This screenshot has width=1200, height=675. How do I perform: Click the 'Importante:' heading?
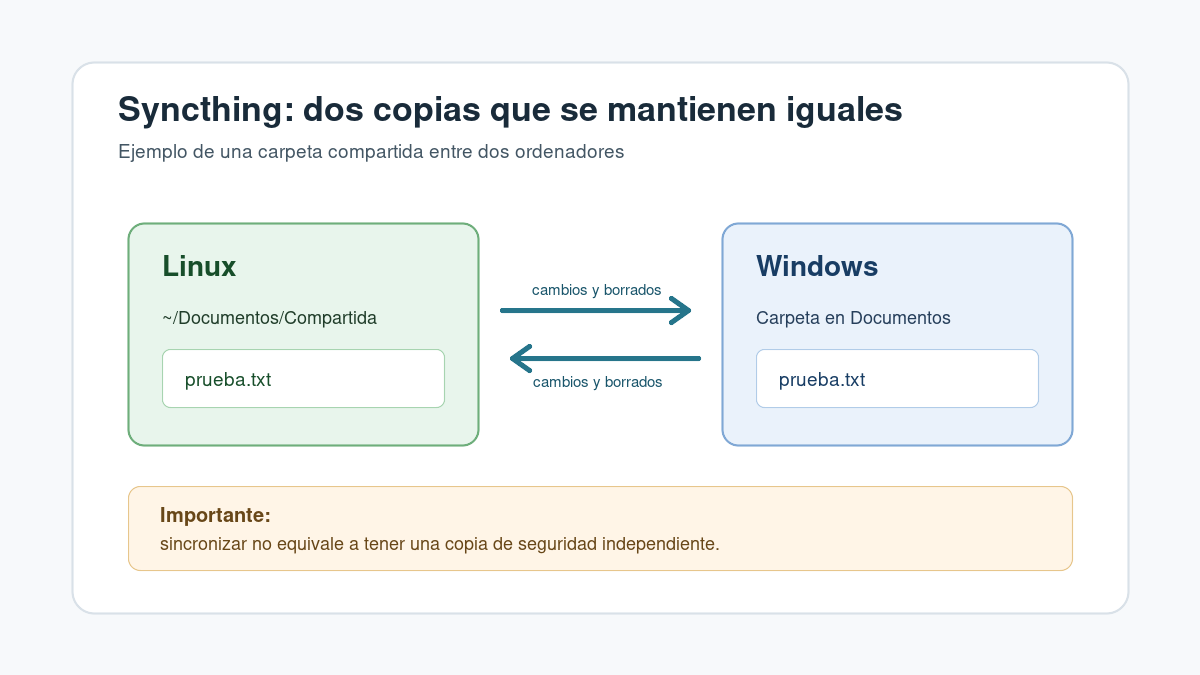[215, 515]
